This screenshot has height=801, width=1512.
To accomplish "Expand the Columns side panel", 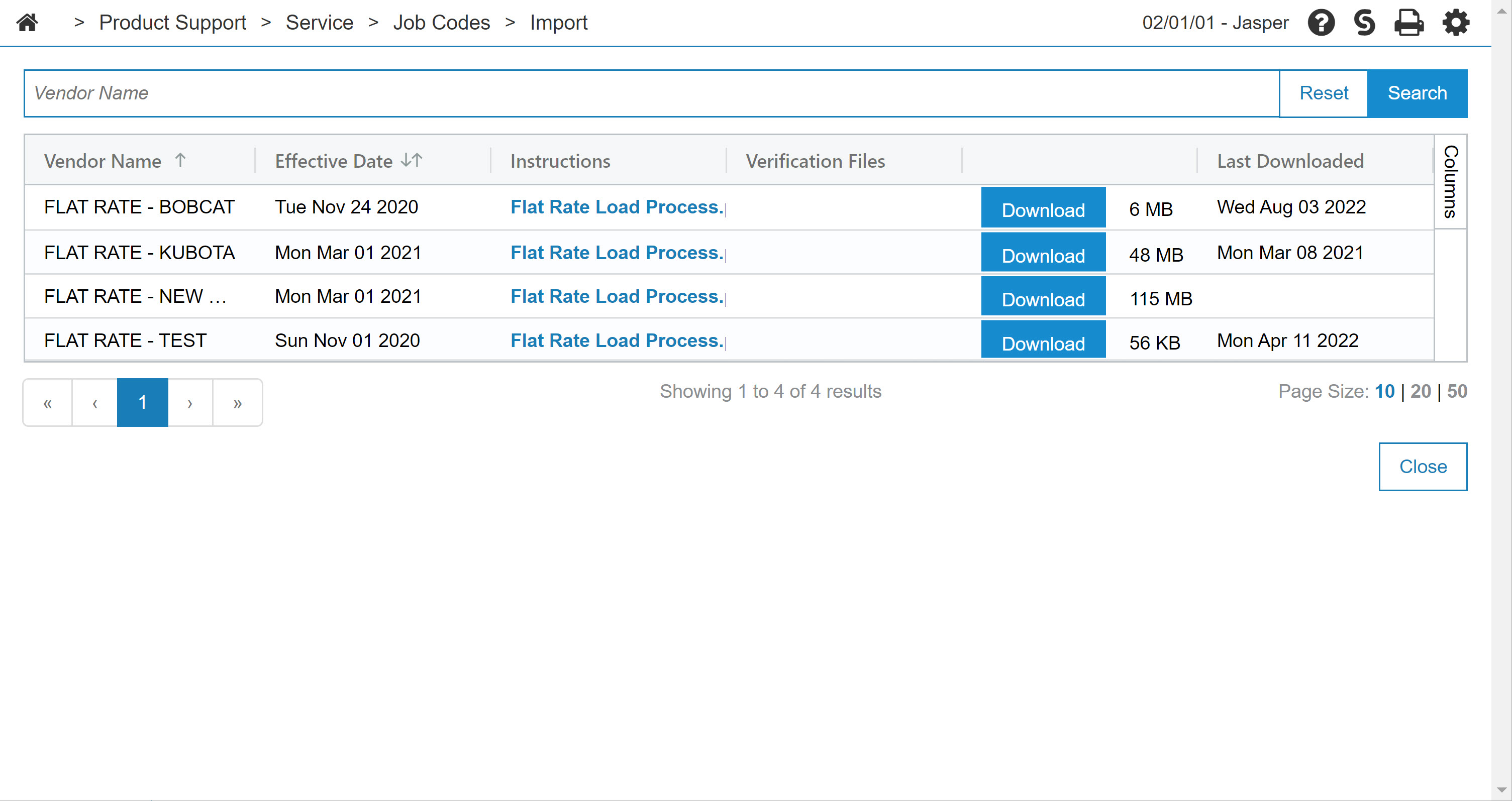I will [x=1450, y=181].
